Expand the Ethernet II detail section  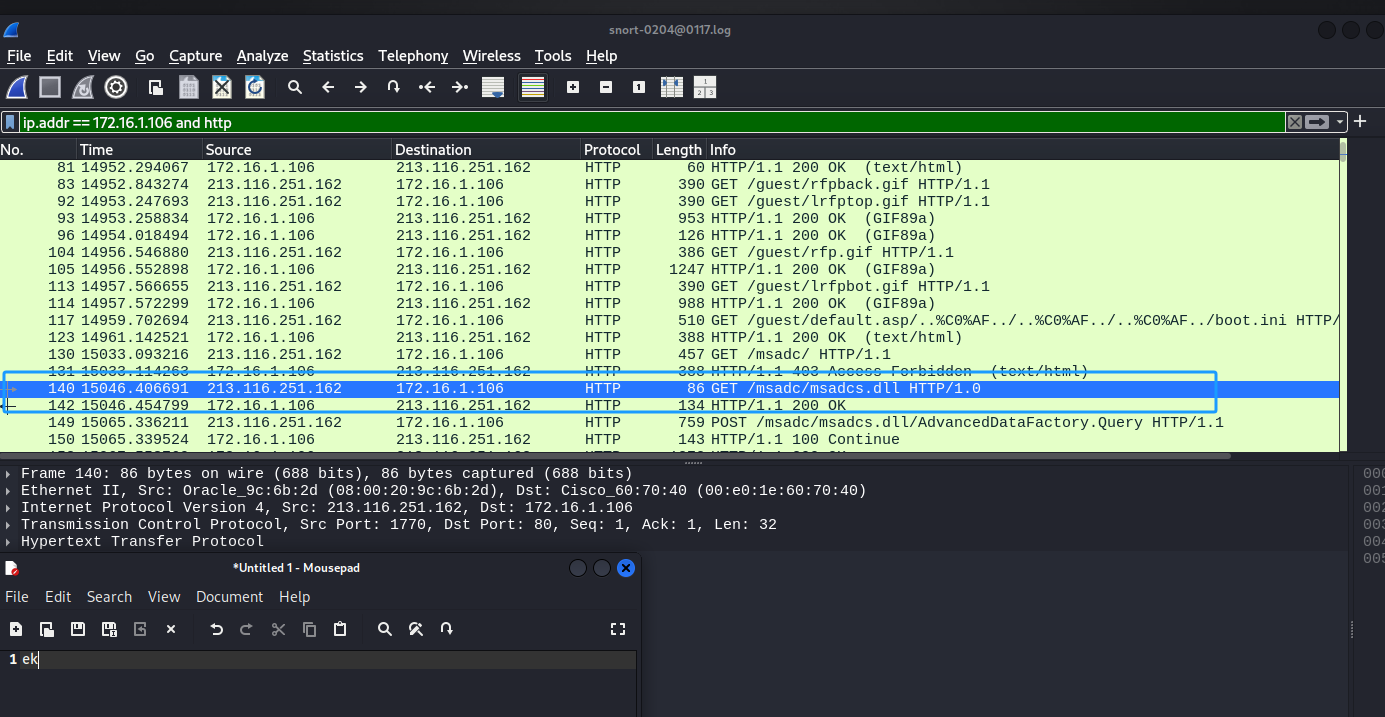pos(9,491)
